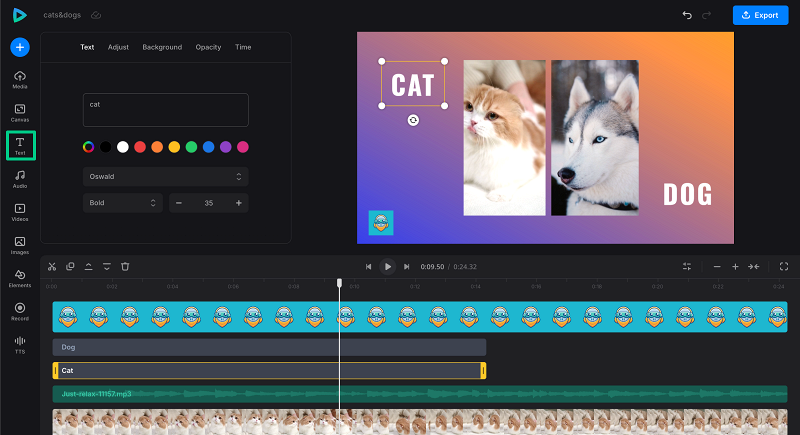This screenshot has width=800, height=435.
Task: Select the husky dog photo on canvas
Action: point(595,138)
